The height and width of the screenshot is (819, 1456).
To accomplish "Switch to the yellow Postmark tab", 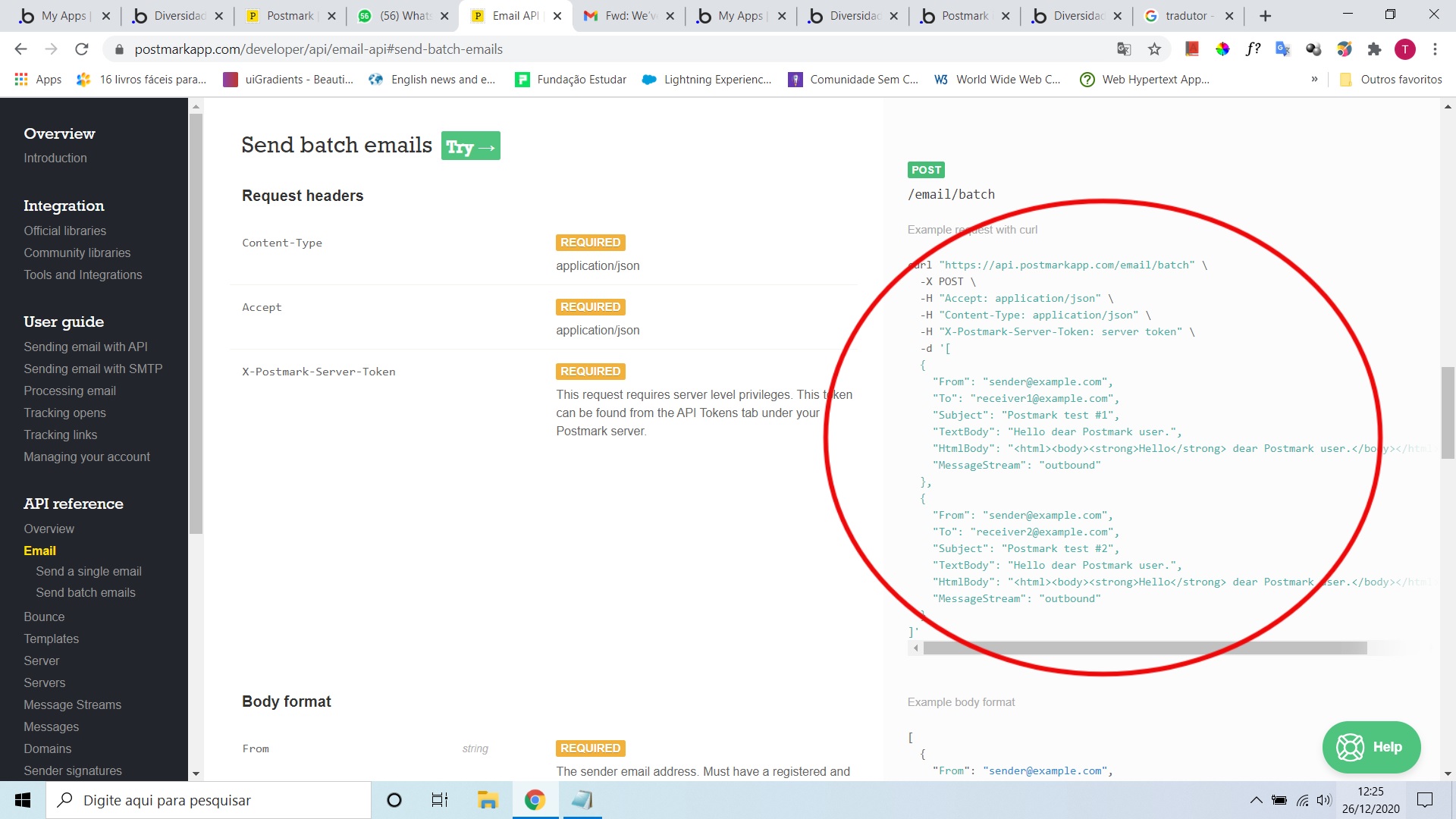I will [x=290, y=16].
